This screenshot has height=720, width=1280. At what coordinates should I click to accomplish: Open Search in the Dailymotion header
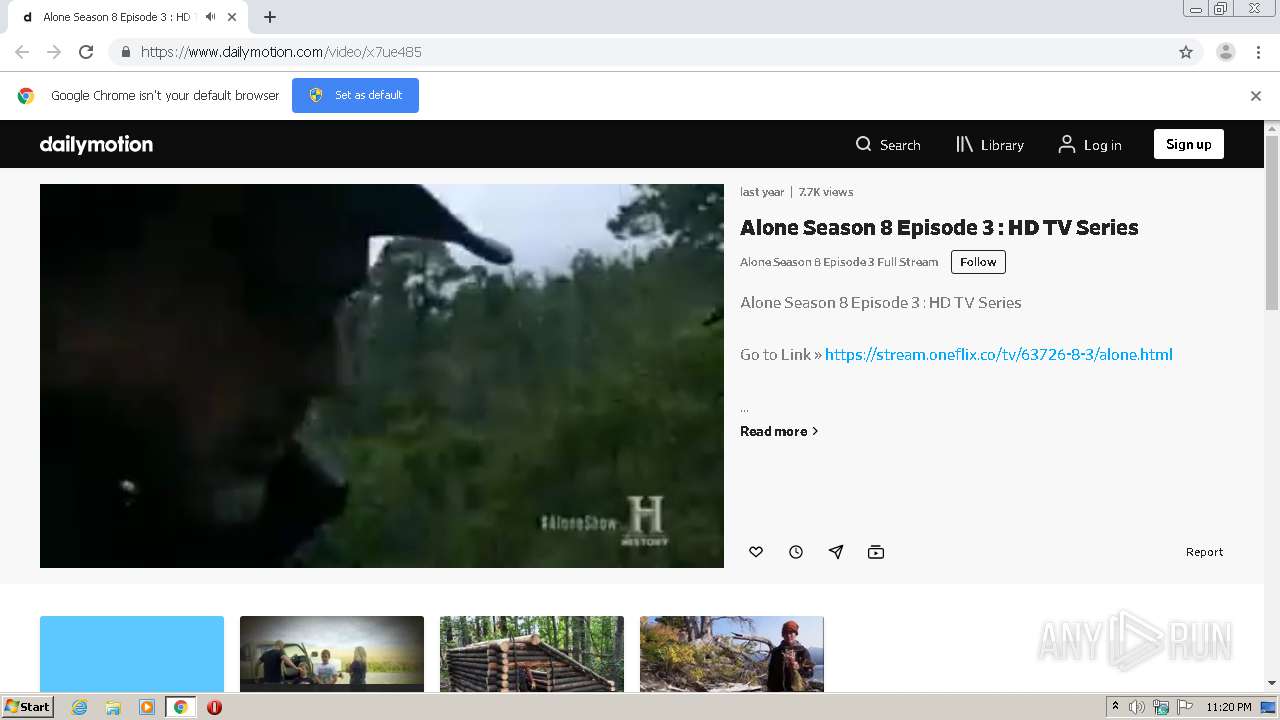pyautogui.click(x=888, y=145)
